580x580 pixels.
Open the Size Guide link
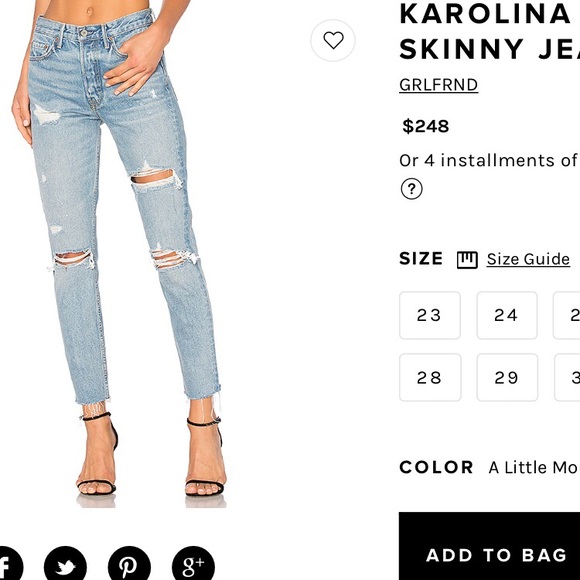(528, 259)
